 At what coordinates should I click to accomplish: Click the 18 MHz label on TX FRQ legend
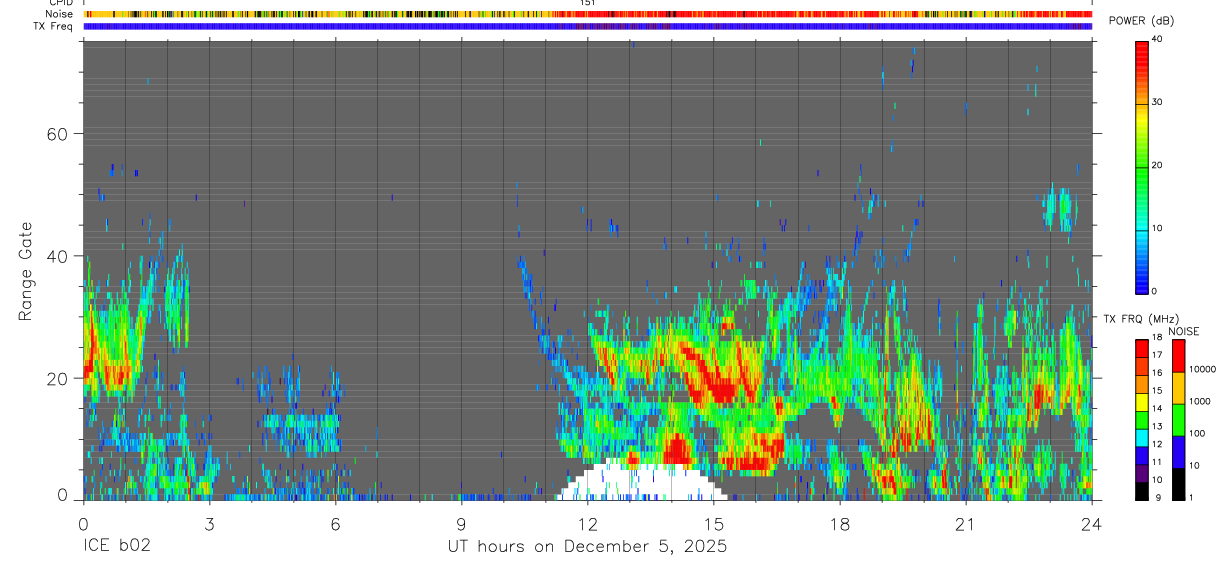click(1157, 339)
